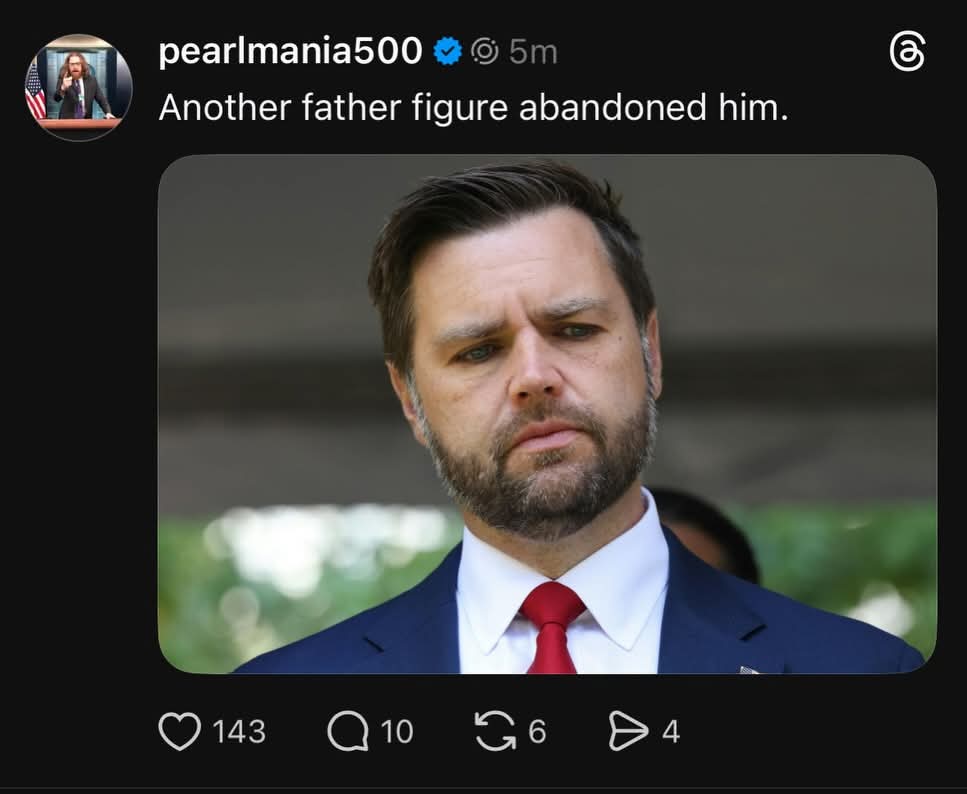967x794 pixels.
Task: Like the post with the heart icon
Action: [180, 731]
